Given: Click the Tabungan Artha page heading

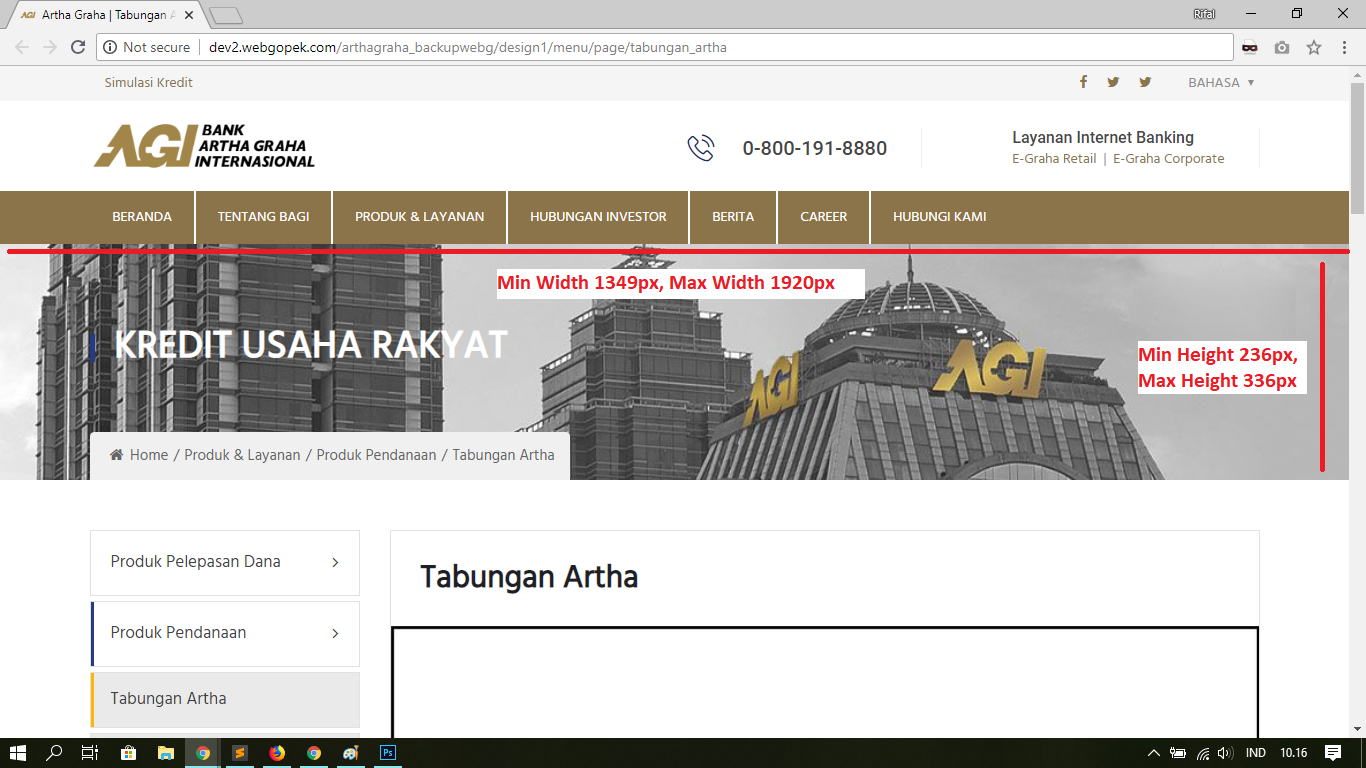Looking at the screenshot, I should pyautogui.click(x=529, y=577).
